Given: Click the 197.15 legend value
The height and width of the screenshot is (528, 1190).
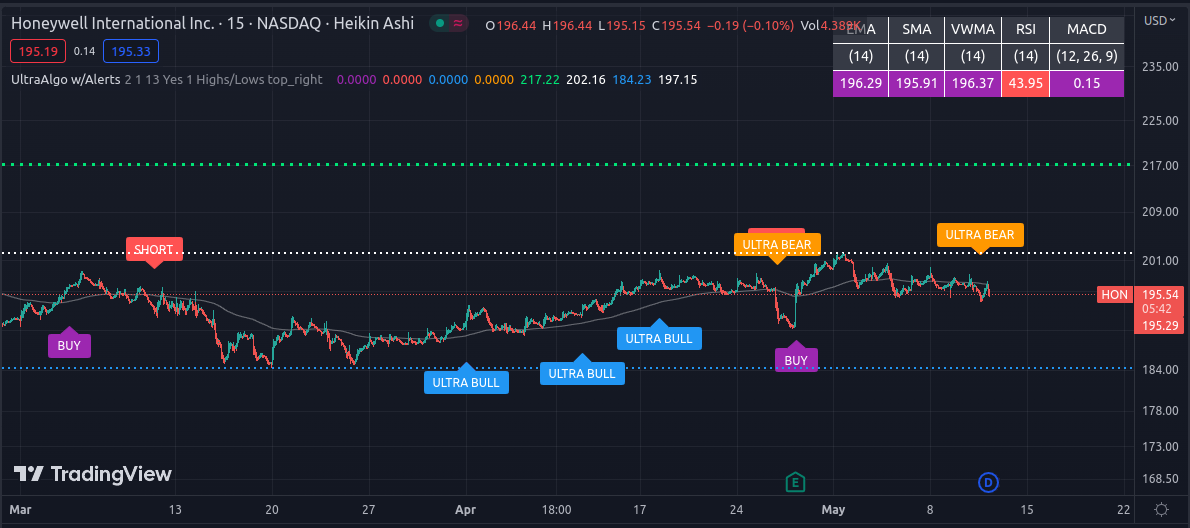Looking at the screenshot, I should pos(678,80).
